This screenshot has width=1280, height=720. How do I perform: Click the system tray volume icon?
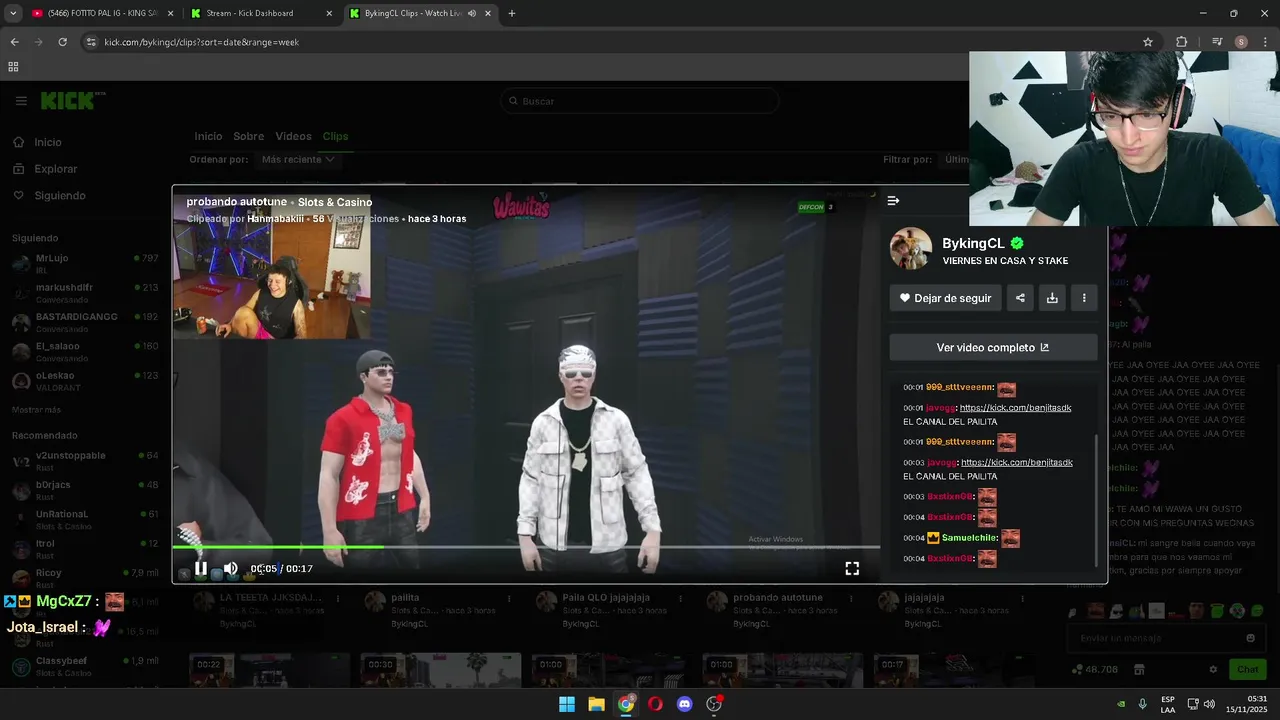point(1209,704)
